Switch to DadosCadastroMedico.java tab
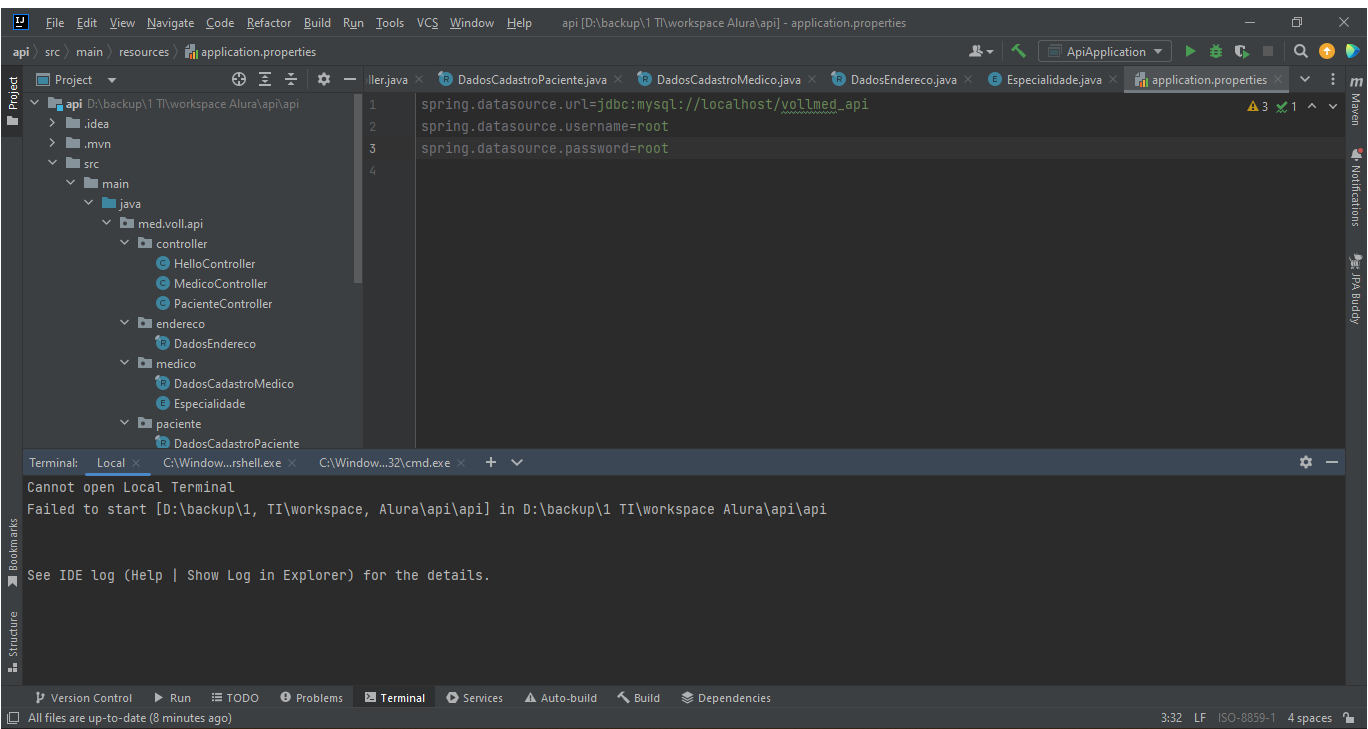This screenshot has width=1368, height=729. (728, 79)
